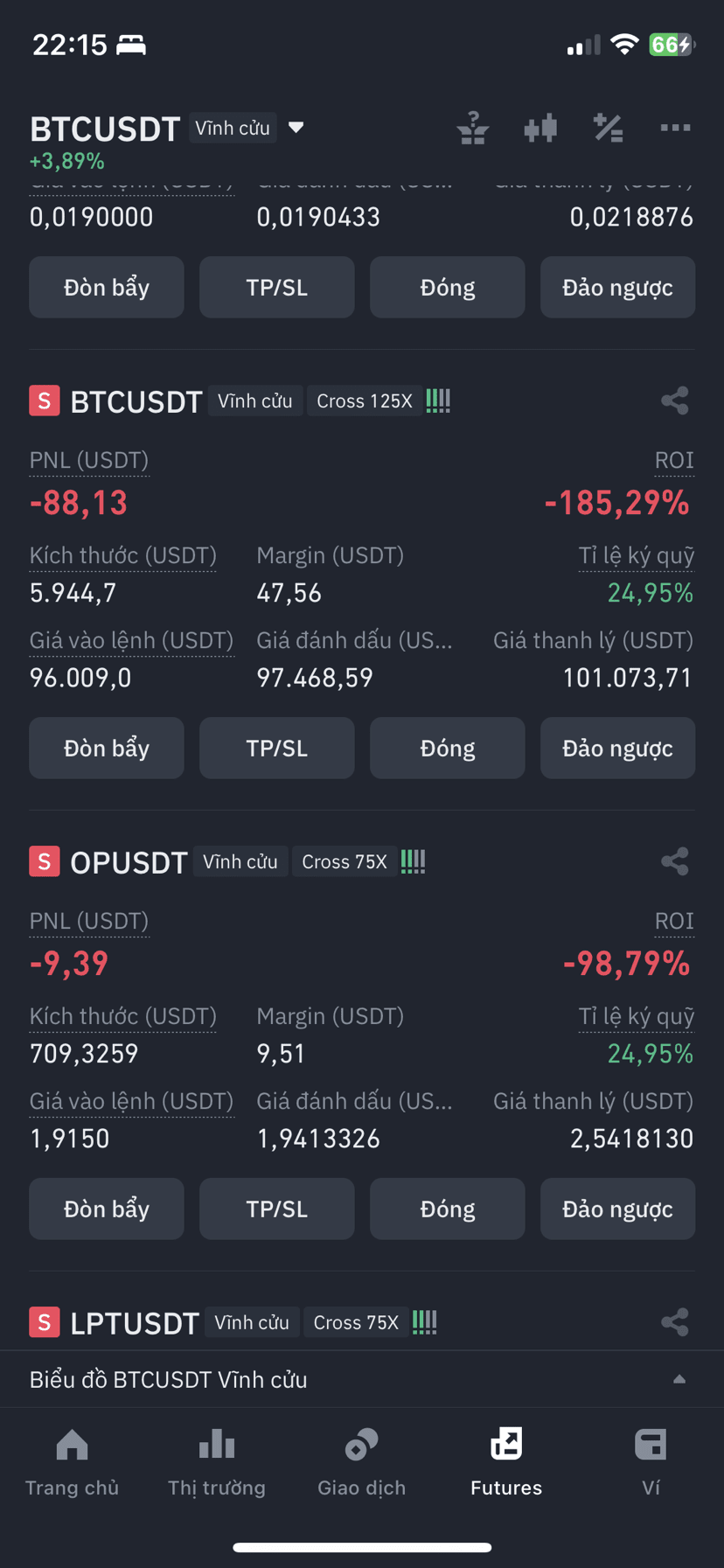Open the Ví wallet tab
Viewport: 724px width, 1568px height.
[651, 1462]
